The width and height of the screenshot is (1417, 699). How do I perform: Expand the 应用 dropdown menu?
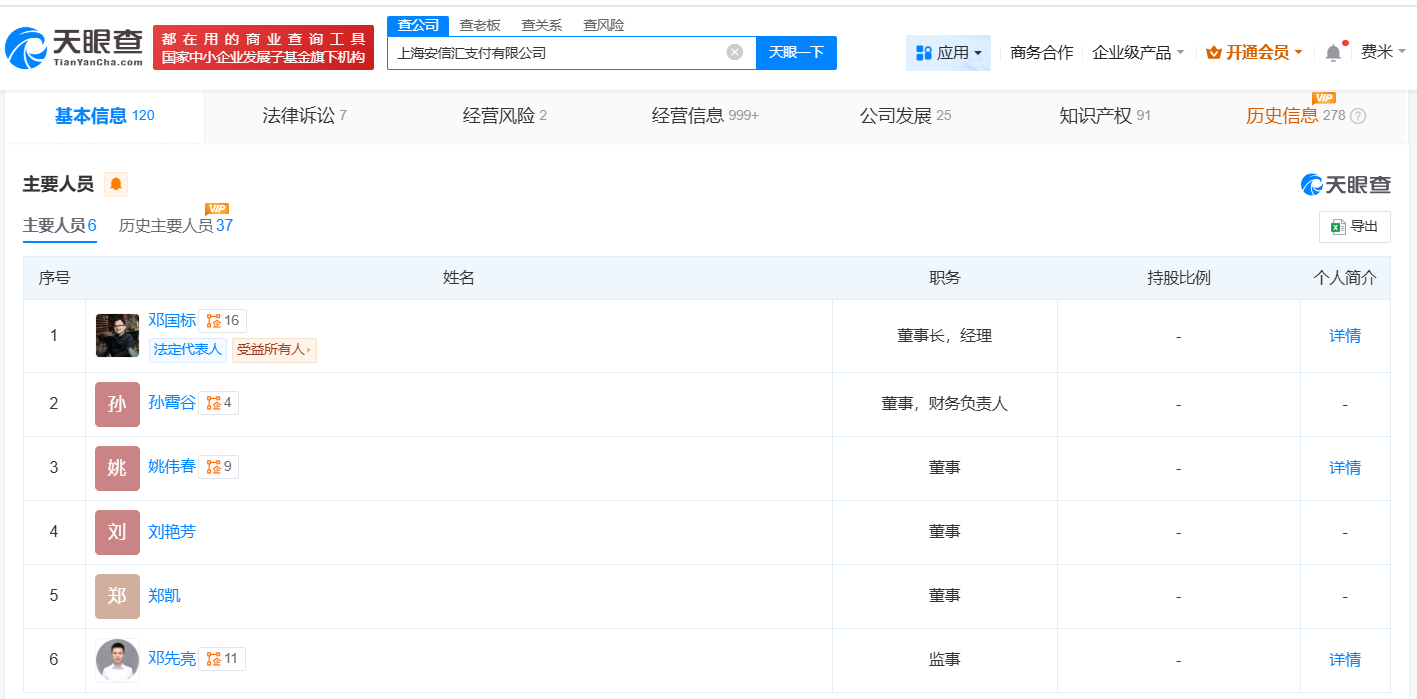(949, 53)
